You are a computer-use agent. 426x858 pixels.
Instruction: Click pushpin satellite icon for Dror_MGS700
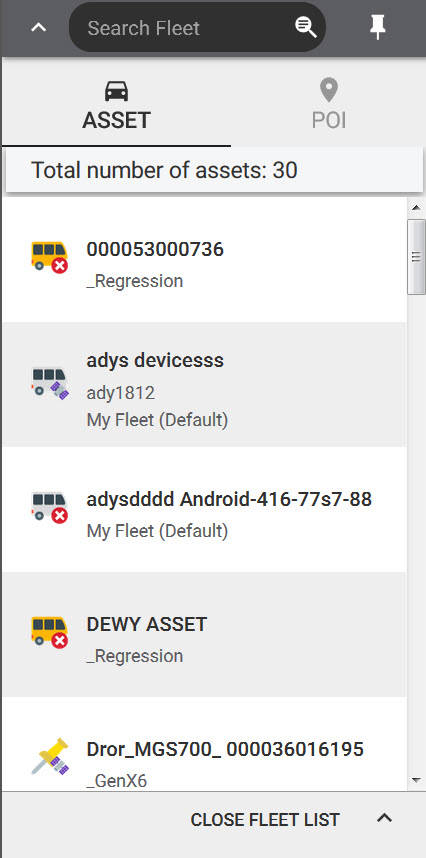50,756
